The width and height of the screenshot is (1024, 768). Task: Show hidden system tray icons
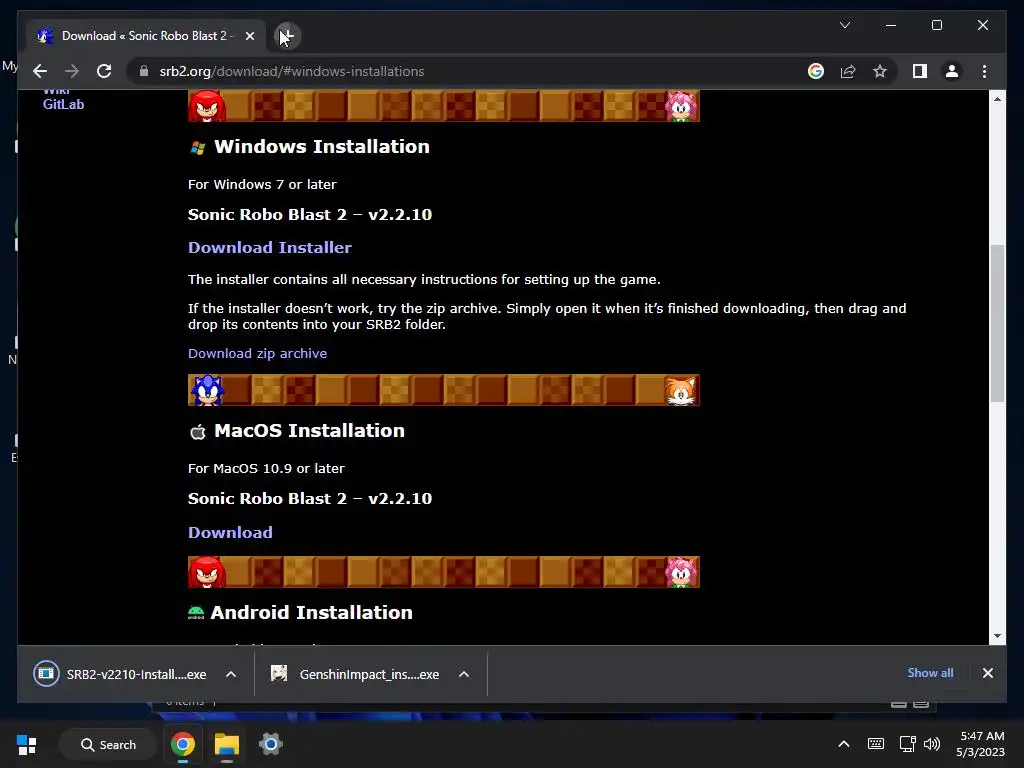pyautogui.click(x=844, y=744)
